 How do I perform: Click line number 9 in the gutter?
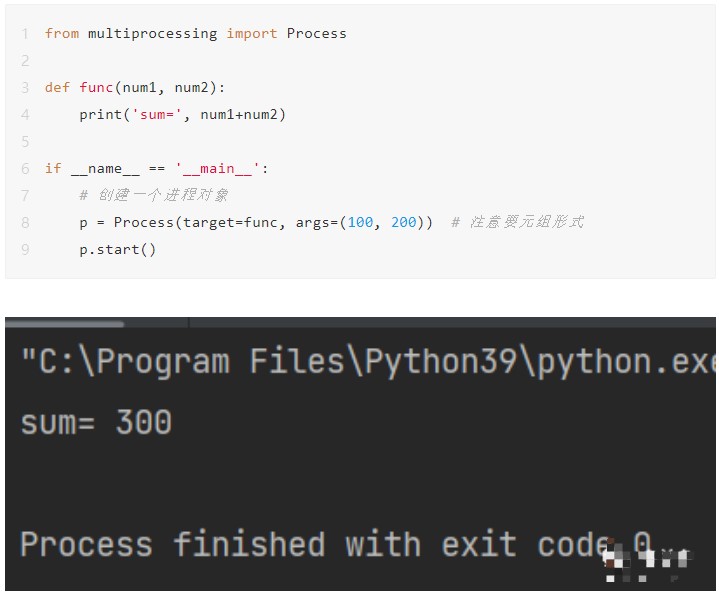24,249
